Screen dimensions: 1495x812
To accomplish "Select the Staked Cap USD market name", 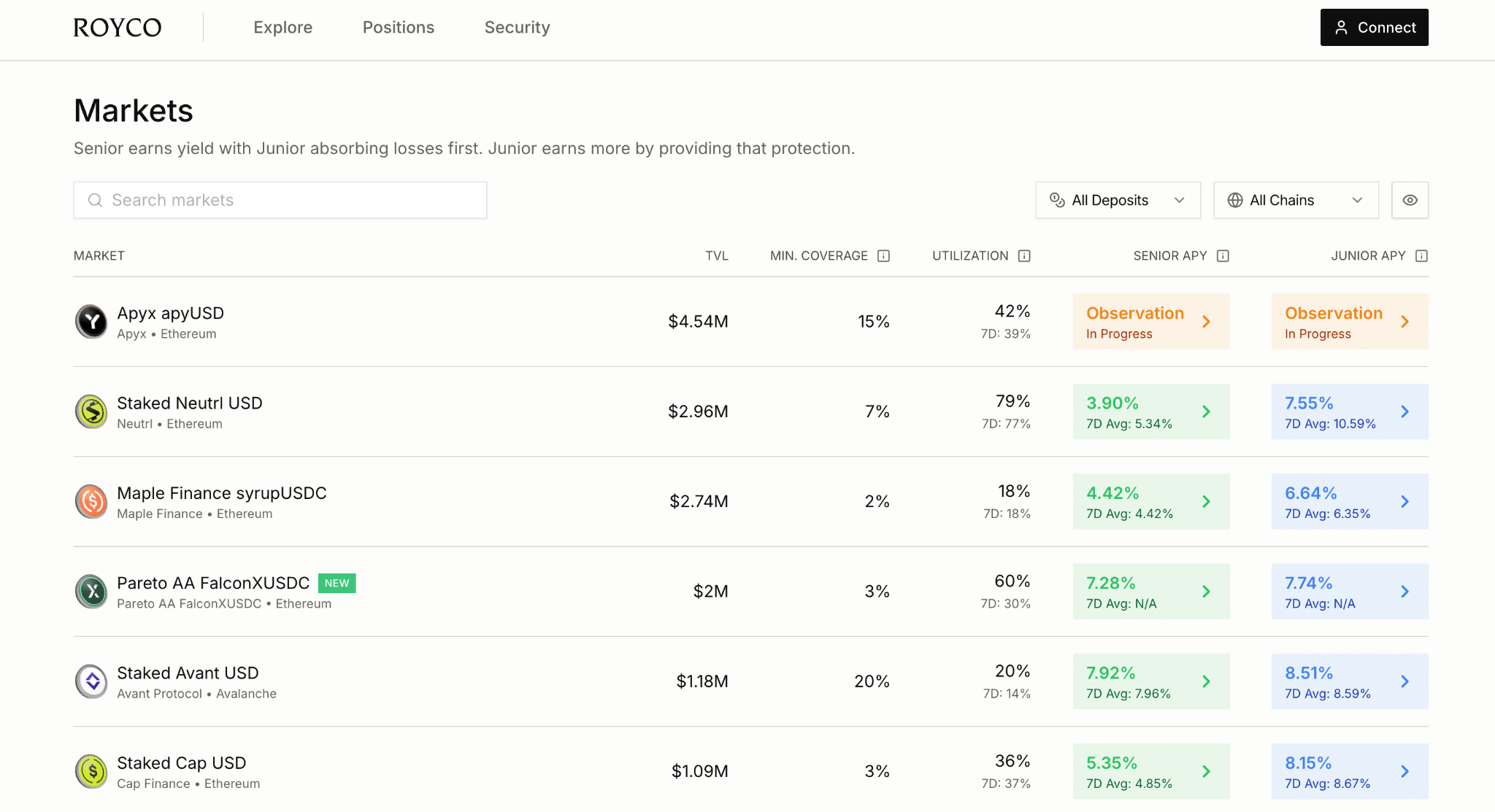I will click(182, 763).
